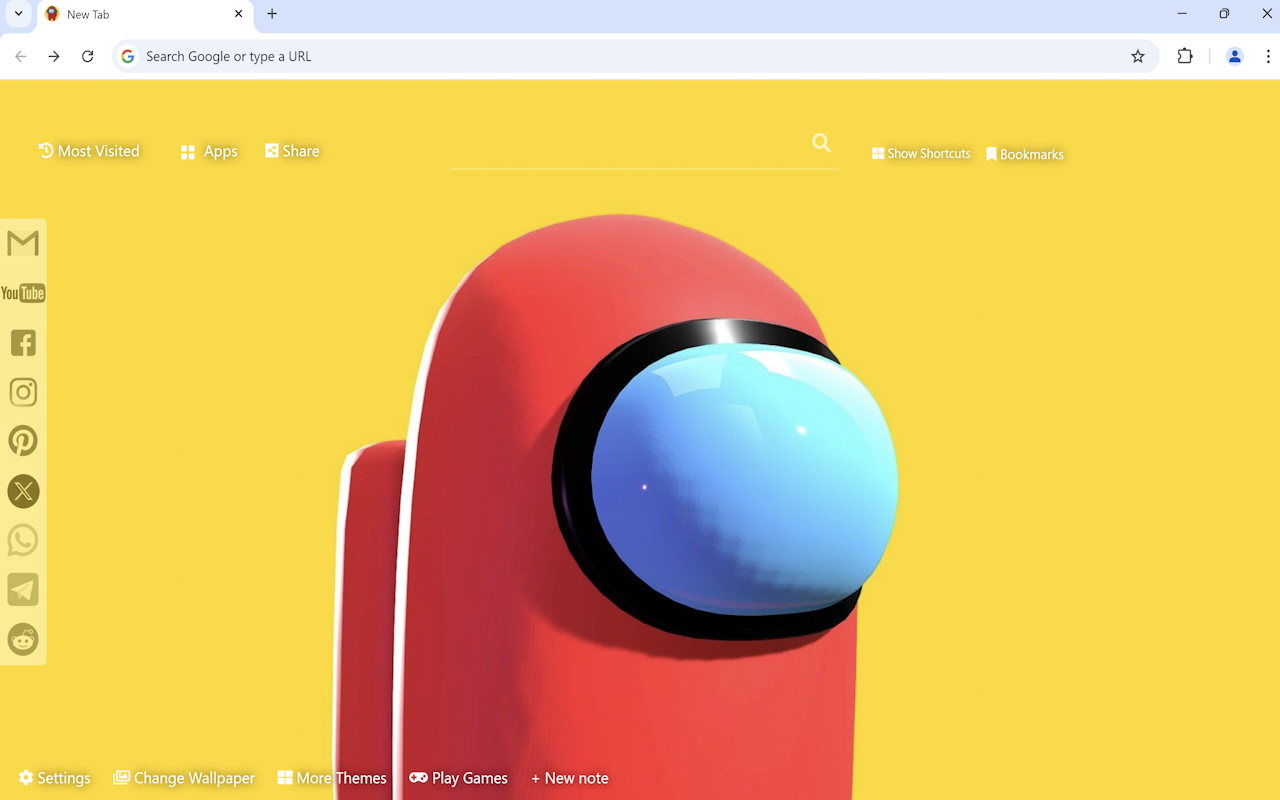Open the YouTube sidebar shortcut
Image resolution: width=1280 pixels, height=800 pixels.
click(x=23, y=293)
